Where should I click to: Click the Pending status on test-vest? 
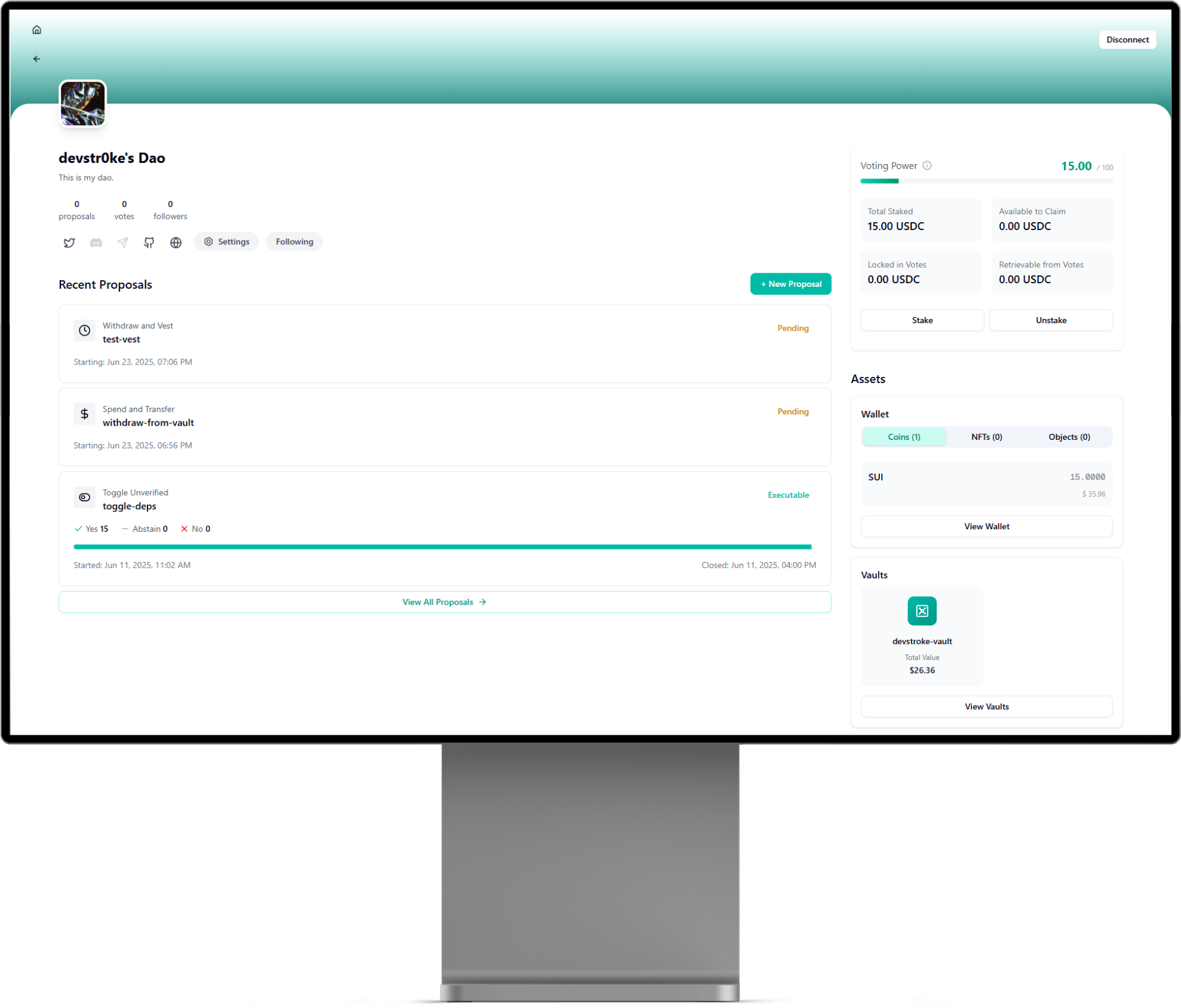pyautogui.click(x=793, y=328)
